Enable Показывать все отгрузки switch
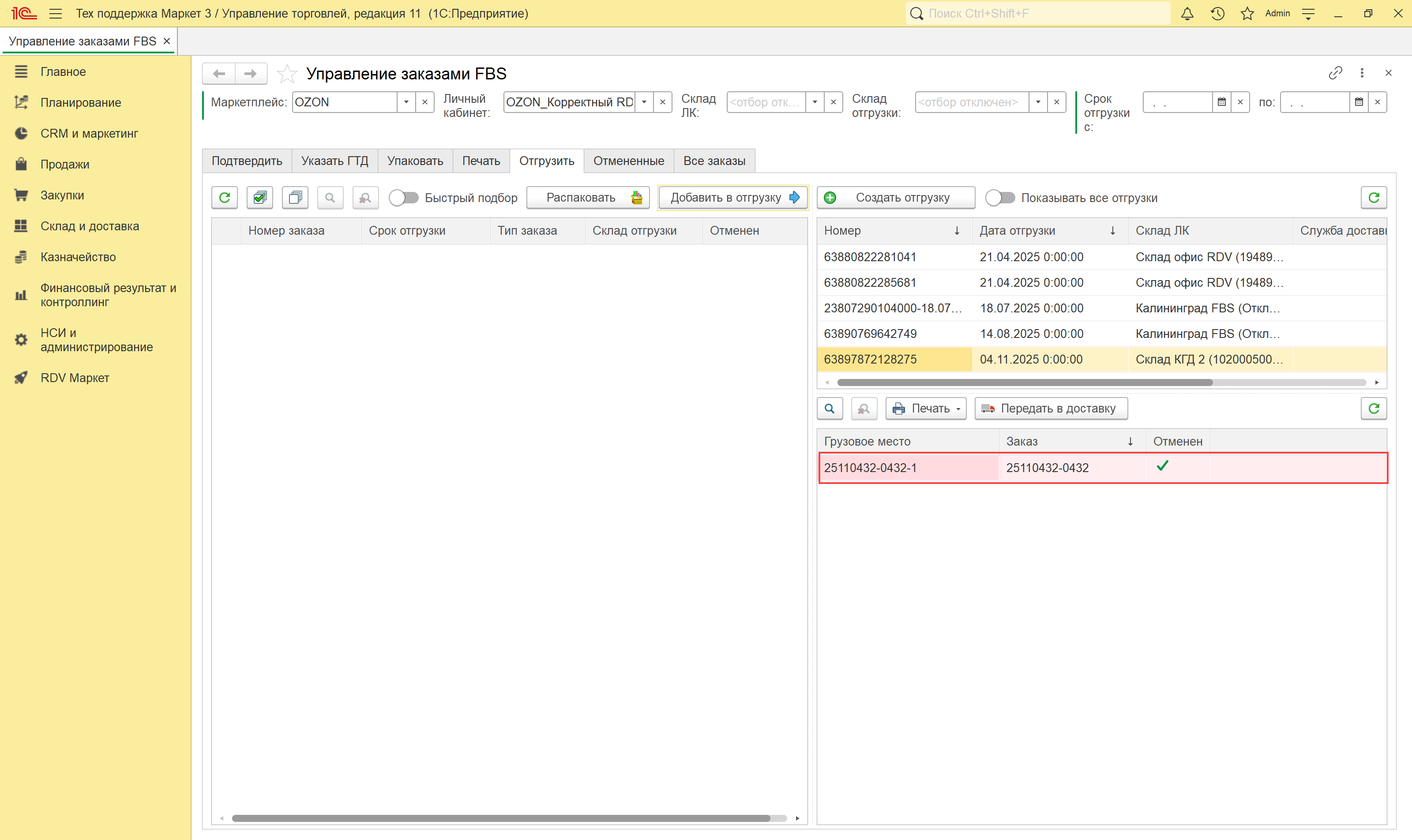 (x=1000, y=198)
